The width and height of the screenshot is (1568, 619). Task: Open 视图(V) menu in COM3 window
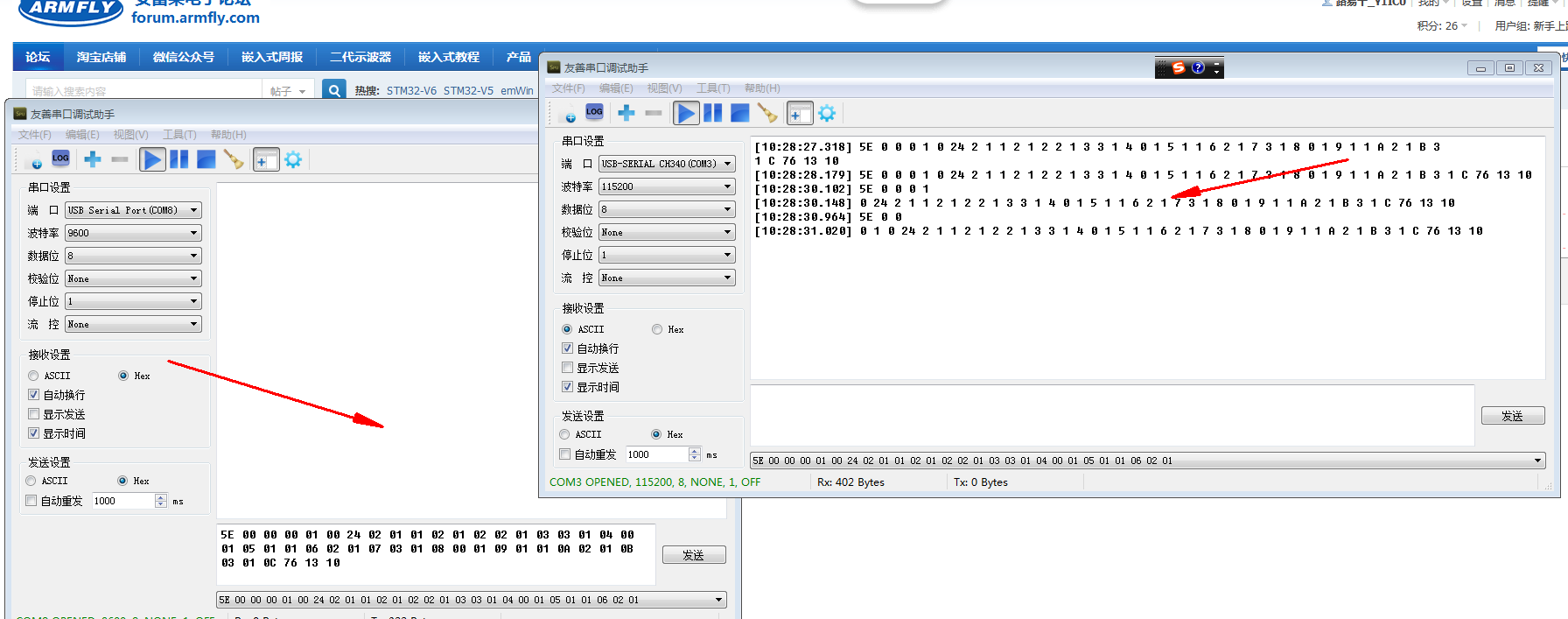(664, 88)
